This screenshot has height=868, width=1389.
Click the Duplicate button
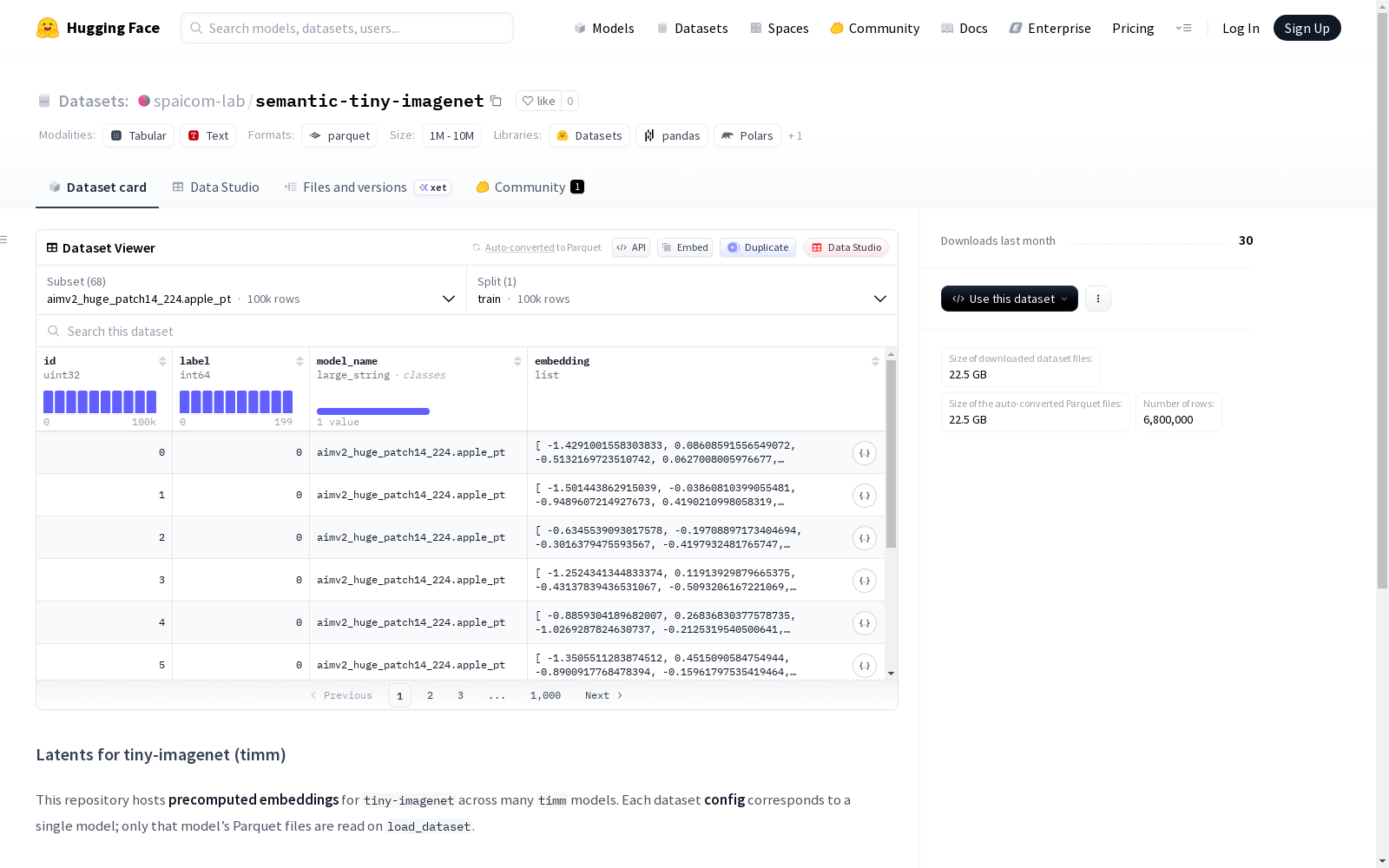758,247
